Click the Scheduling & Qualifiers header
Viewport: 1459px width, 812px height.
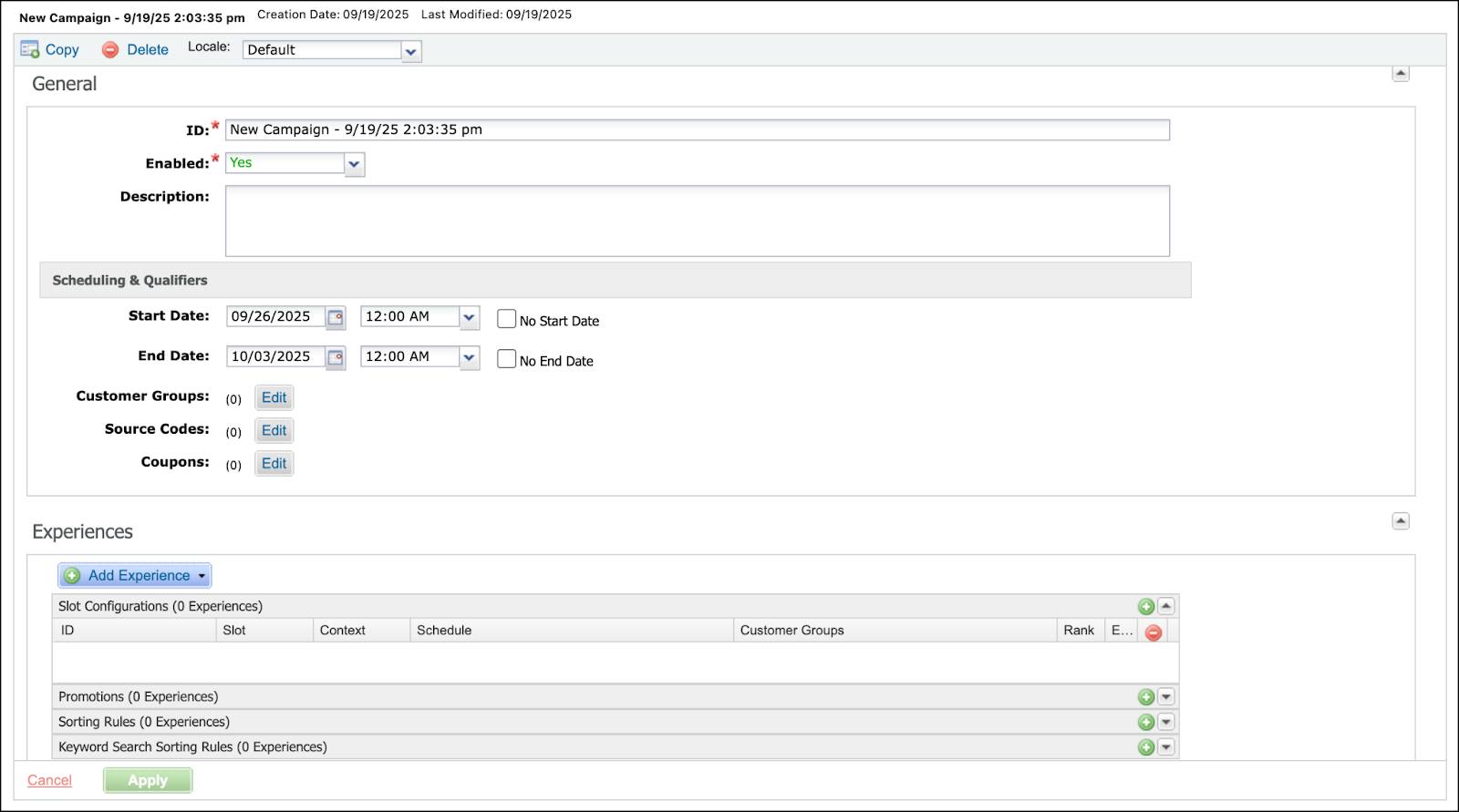616,281
